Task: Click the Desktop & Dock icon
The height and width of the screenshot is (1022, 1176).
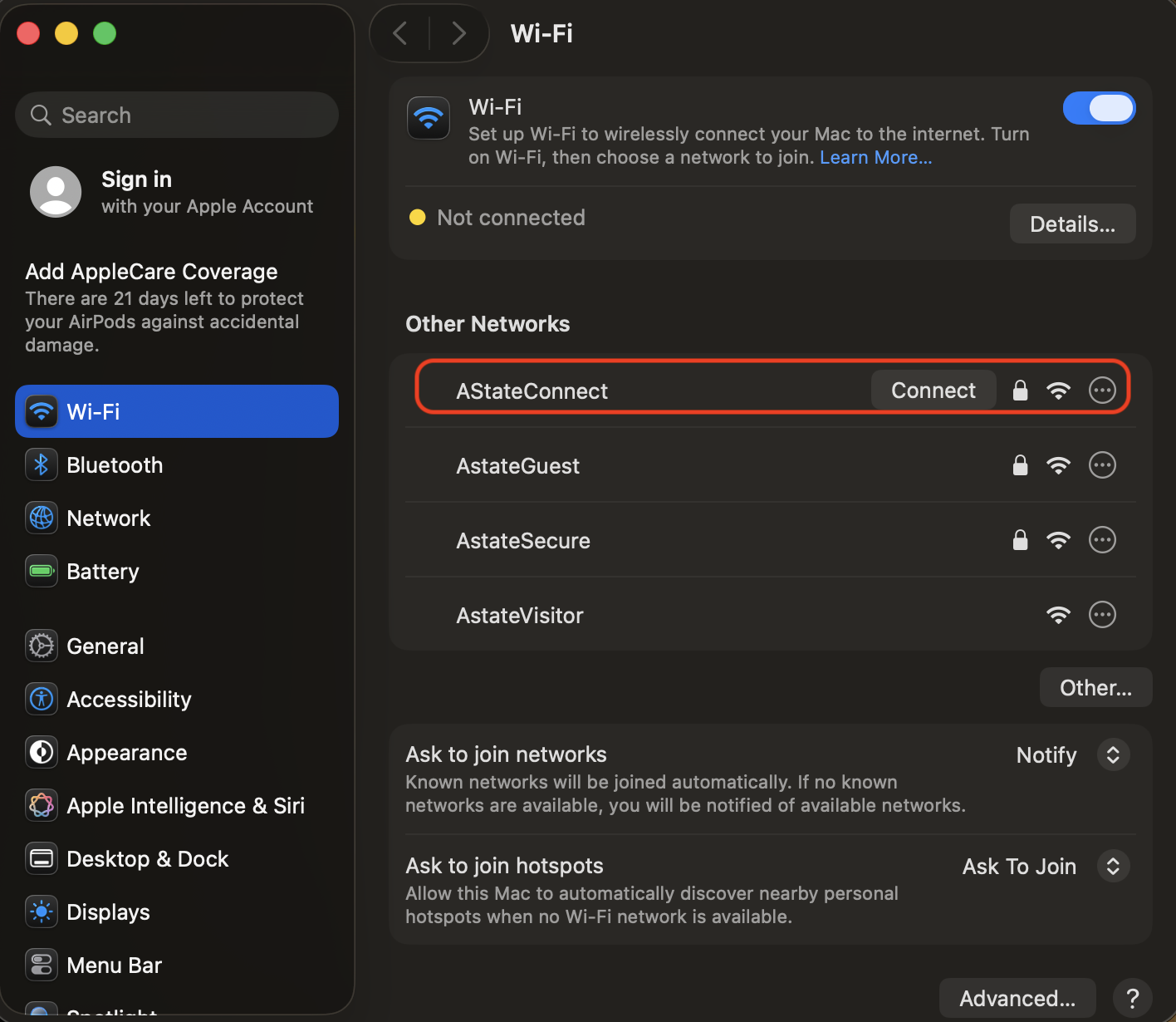Action: pos(42,859)
